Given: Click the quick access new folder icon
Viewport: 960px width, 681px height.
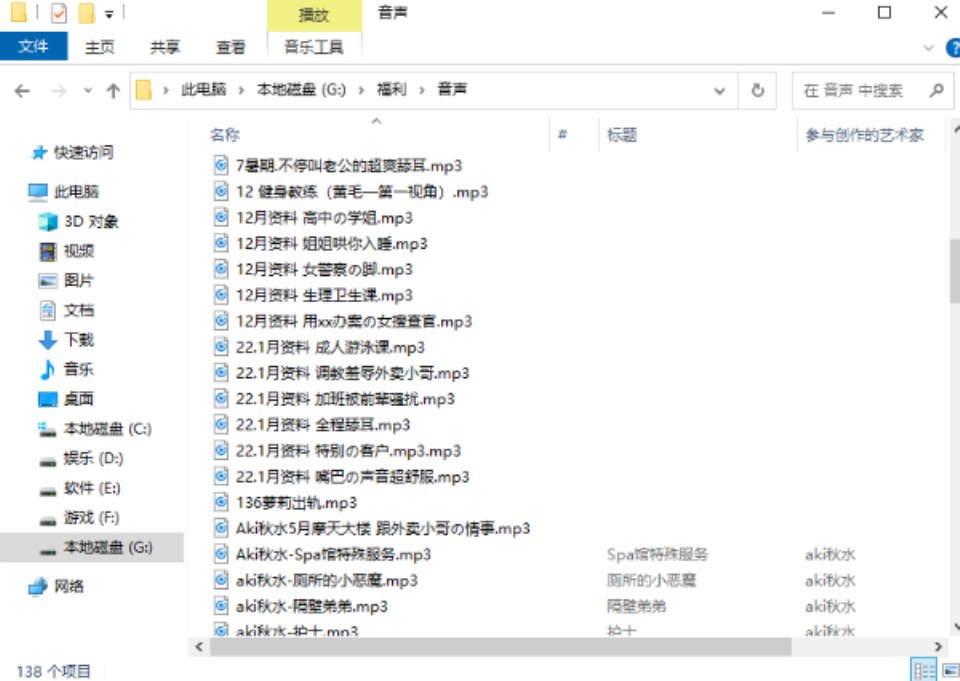Looking at the screenshot, I should (x=86, y=12).
